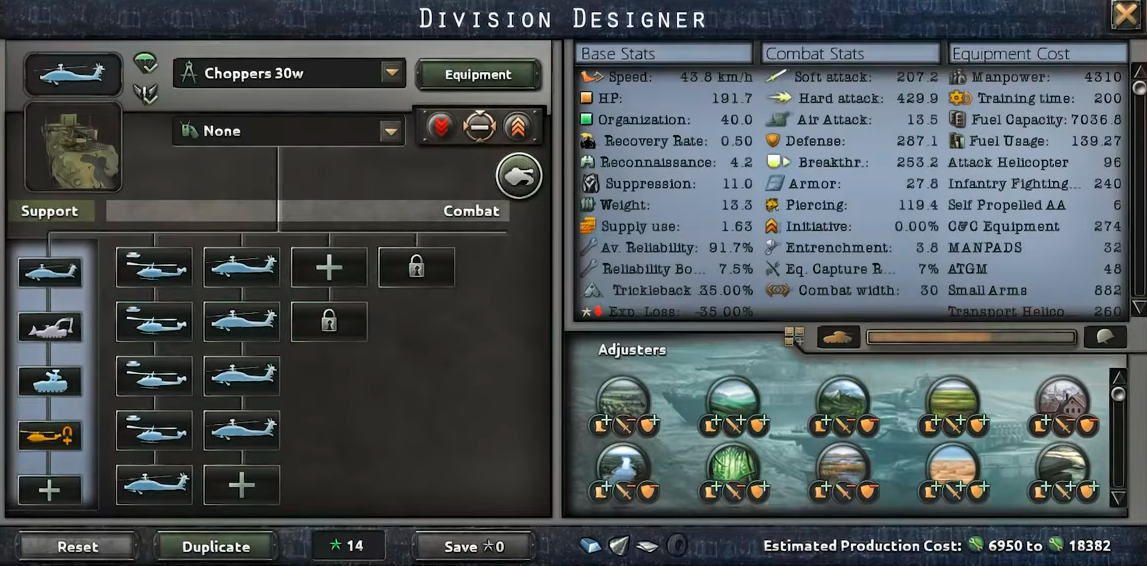Select the orange medevac helicopter support slot
Screen dimensions: 1147x566
(50, 435)
